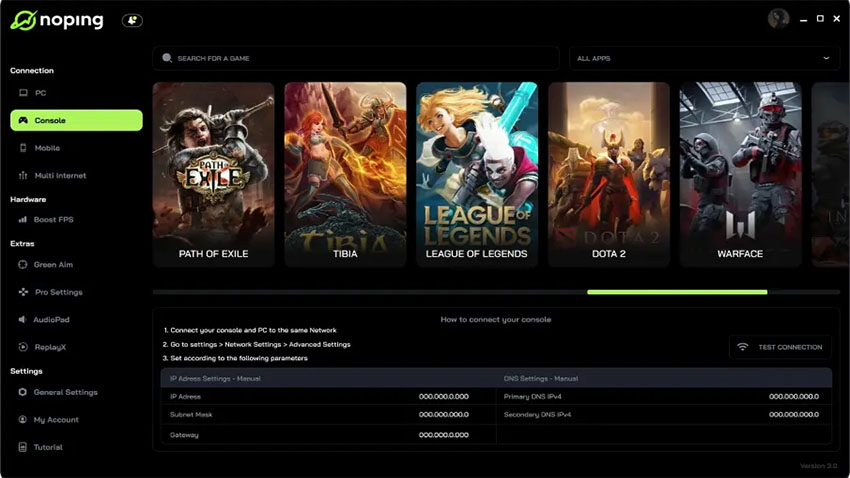Click the AudioPad speaker icon
This screenshot has height=478, width=850.
[x=22, y=320]
